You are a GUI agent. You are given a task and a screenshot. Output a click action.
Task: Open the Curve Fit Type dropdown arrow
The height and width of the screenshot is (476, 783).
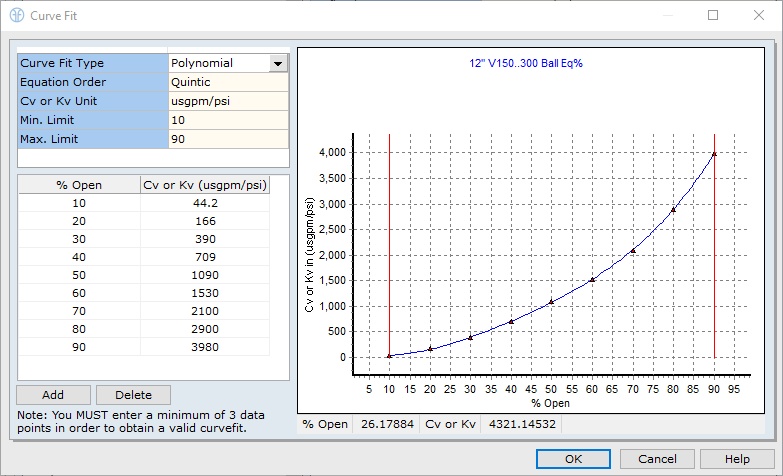pos(278,63)
